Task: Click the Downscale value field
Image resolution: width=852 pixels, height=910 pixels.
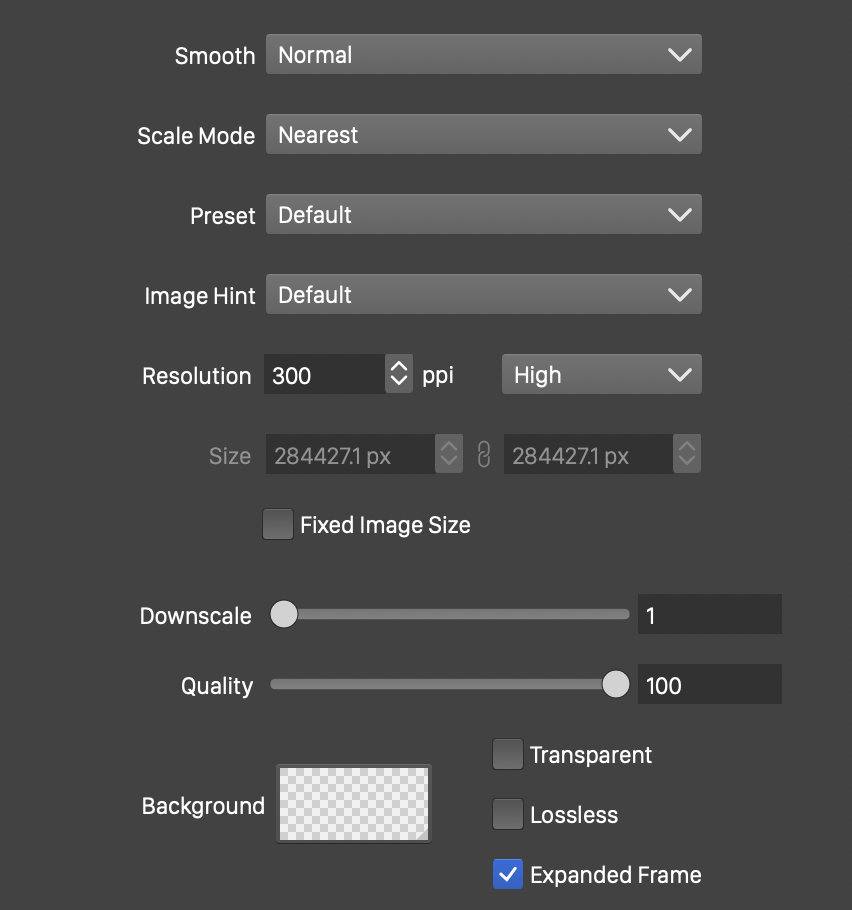Action: [709, 615]
